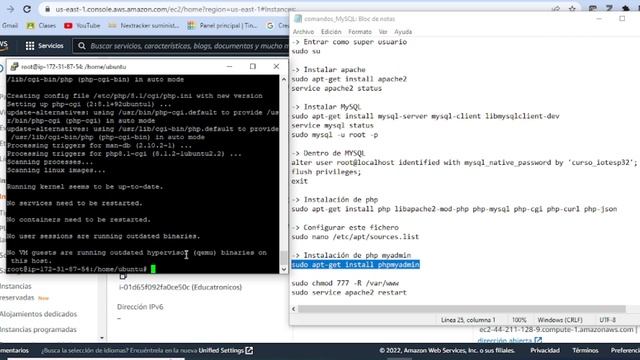Maximize the PuTTY terminal window
The height and width of the screenshot is (360, 640).
[x=253, y=67]
